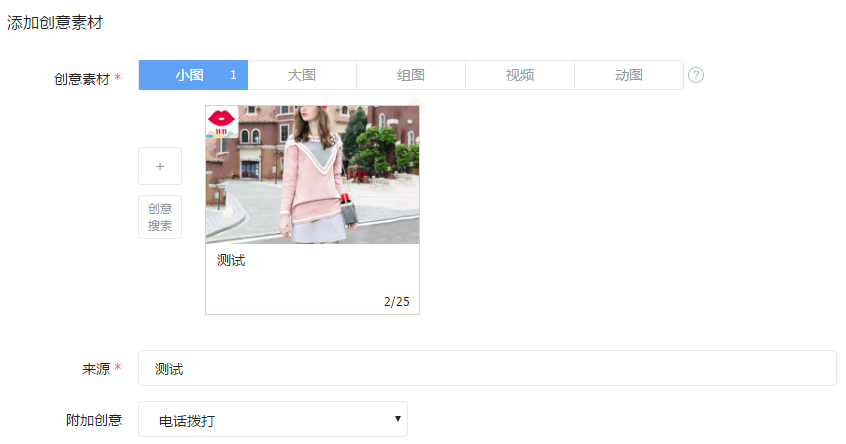Switch to the 视频 tab

click(x=520, y=75)
